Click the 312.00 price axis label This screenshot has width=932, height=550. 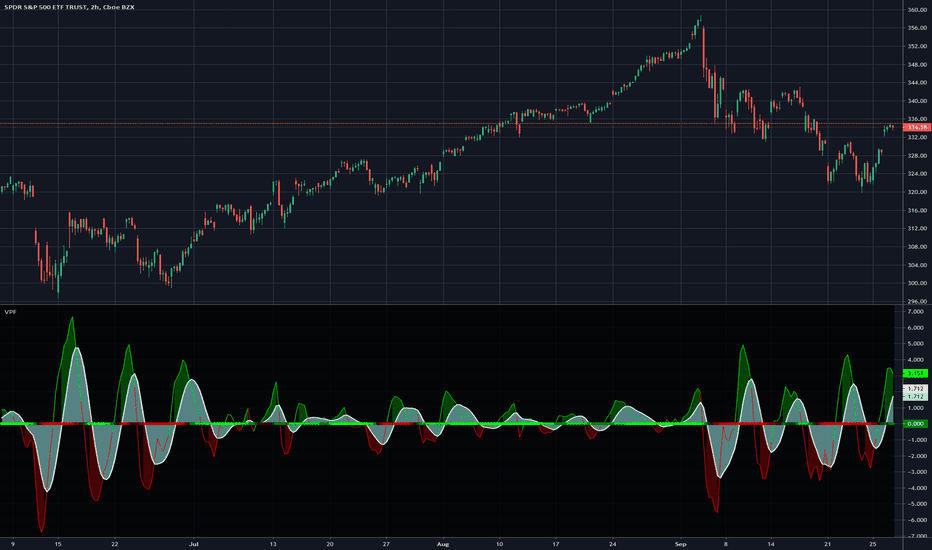click(917, 228)
